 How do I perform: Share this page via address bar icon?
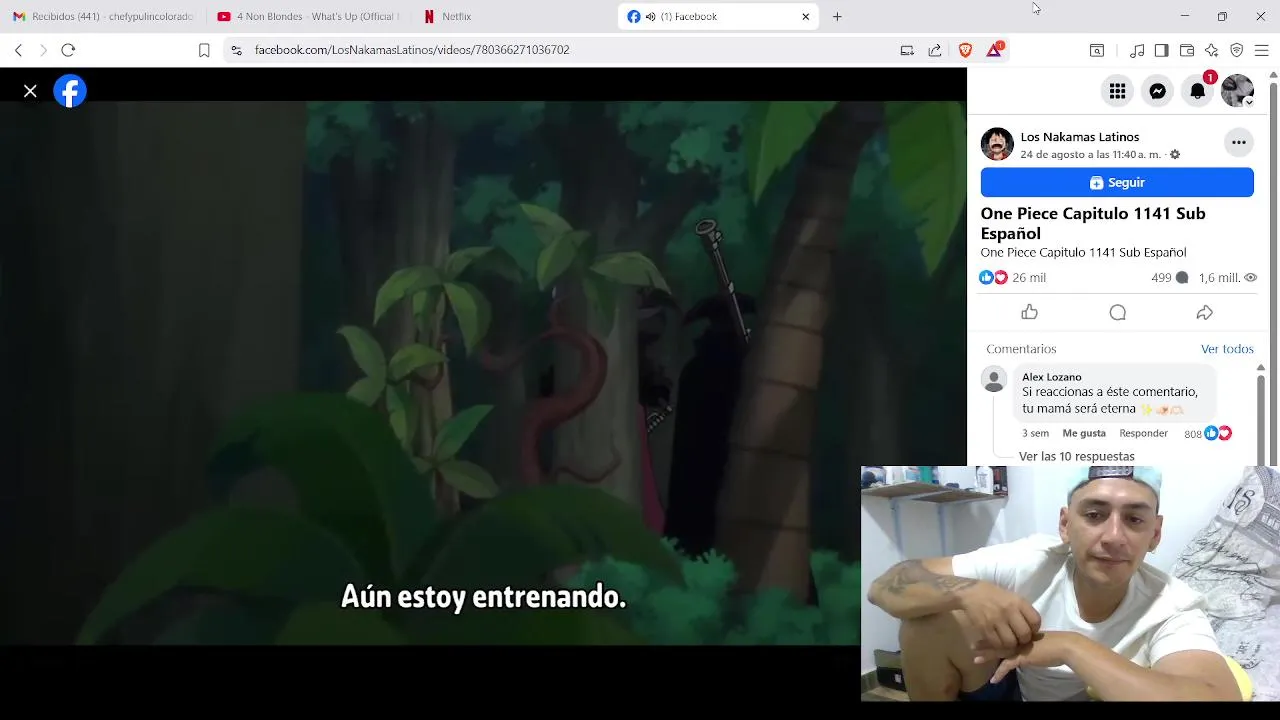935,50
